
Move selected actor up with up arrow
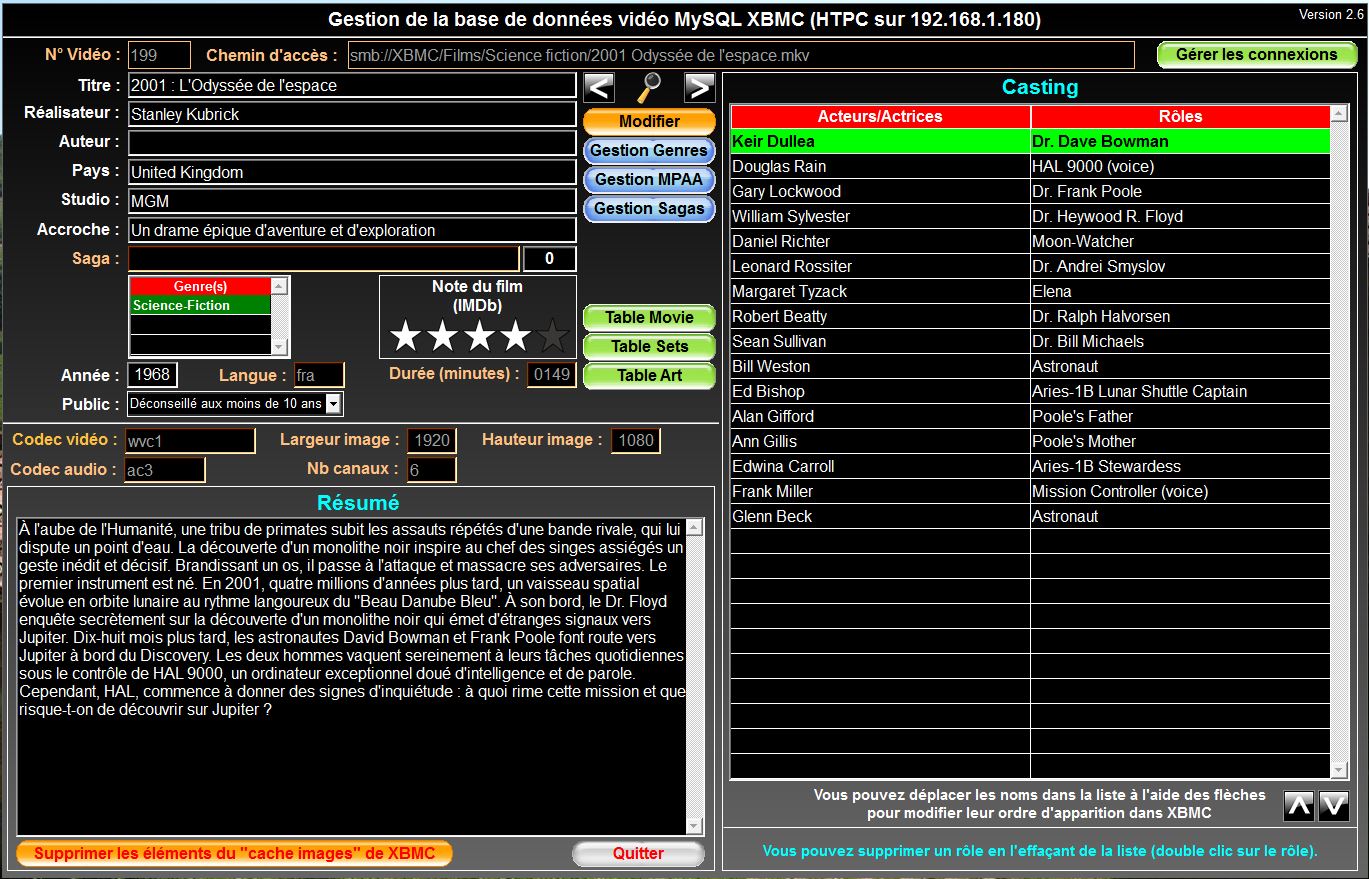click(x=1298, y=805)
